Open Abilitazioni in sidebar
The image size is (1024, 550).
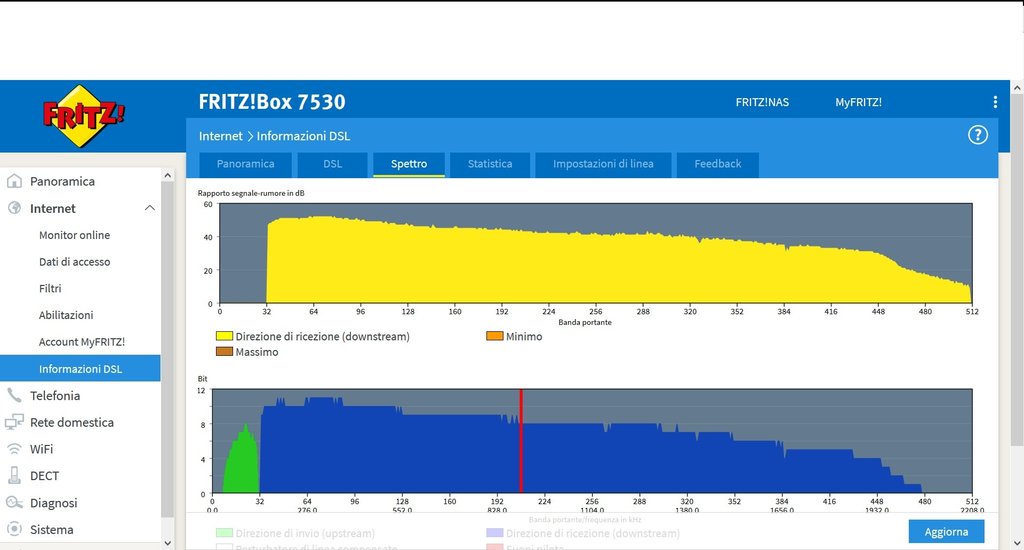point(66,315)
